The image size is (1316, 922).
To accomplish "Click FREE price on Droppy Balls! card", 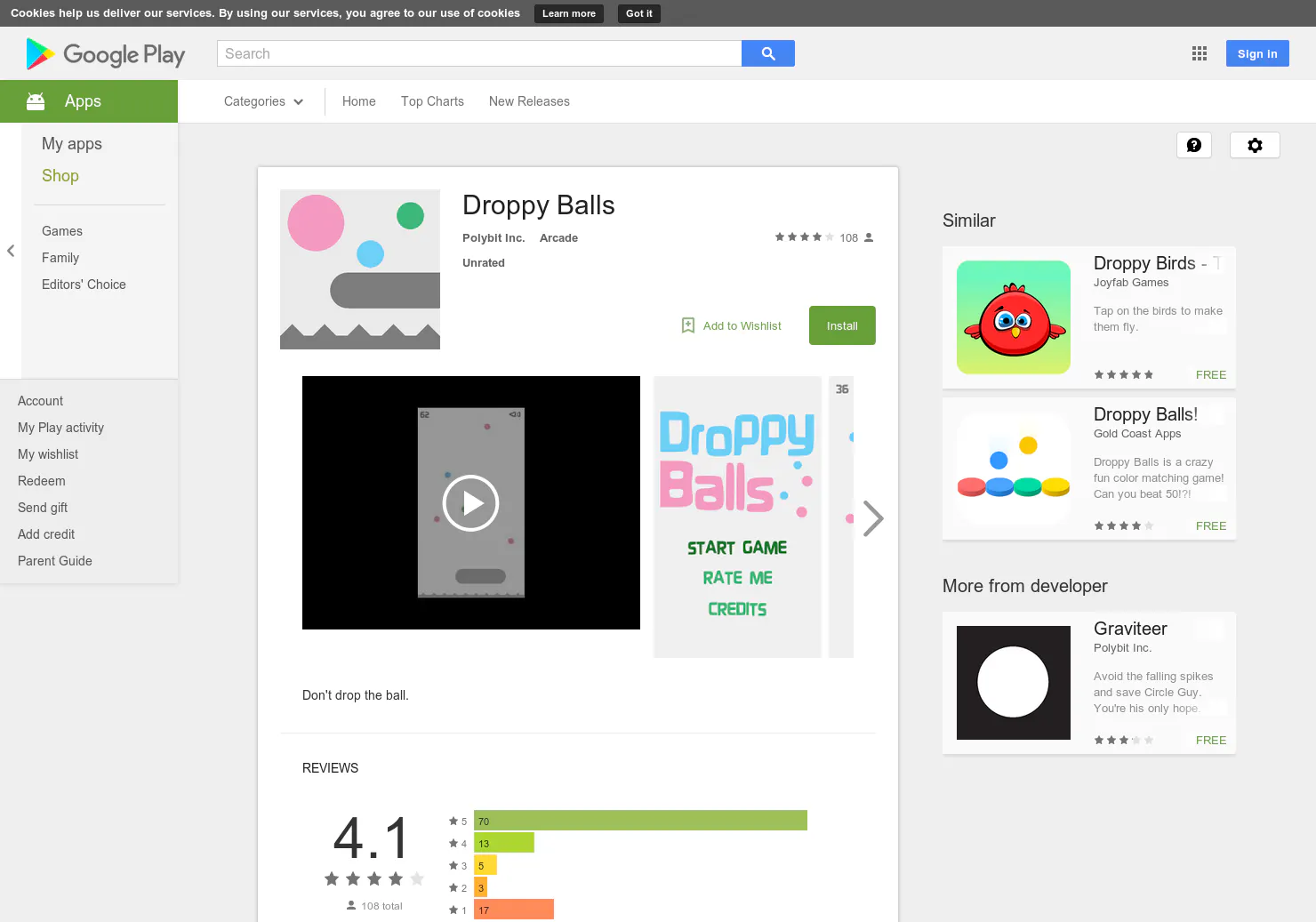I will click(x=1211, y=526).
